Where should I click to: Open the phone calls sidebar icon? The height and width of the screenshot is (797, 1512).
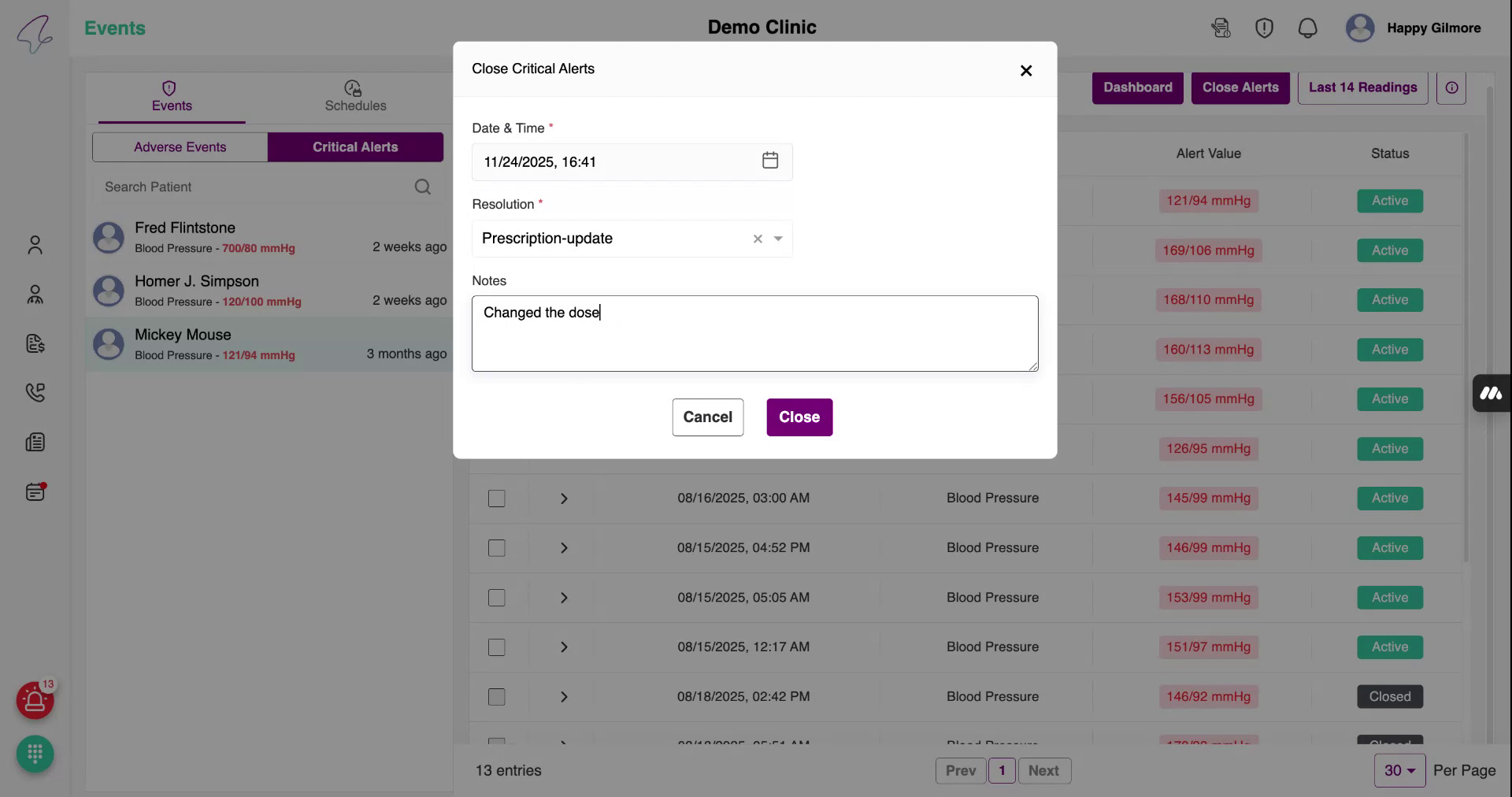click(35, 393)
